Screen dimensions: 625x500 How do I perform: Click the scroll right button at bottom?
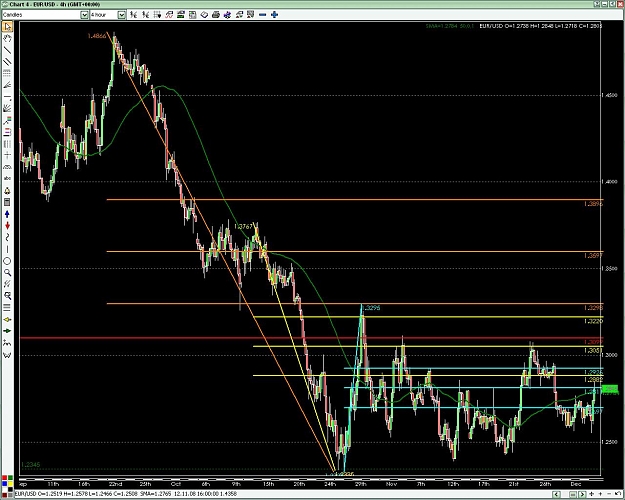click(x=582, y=494)
